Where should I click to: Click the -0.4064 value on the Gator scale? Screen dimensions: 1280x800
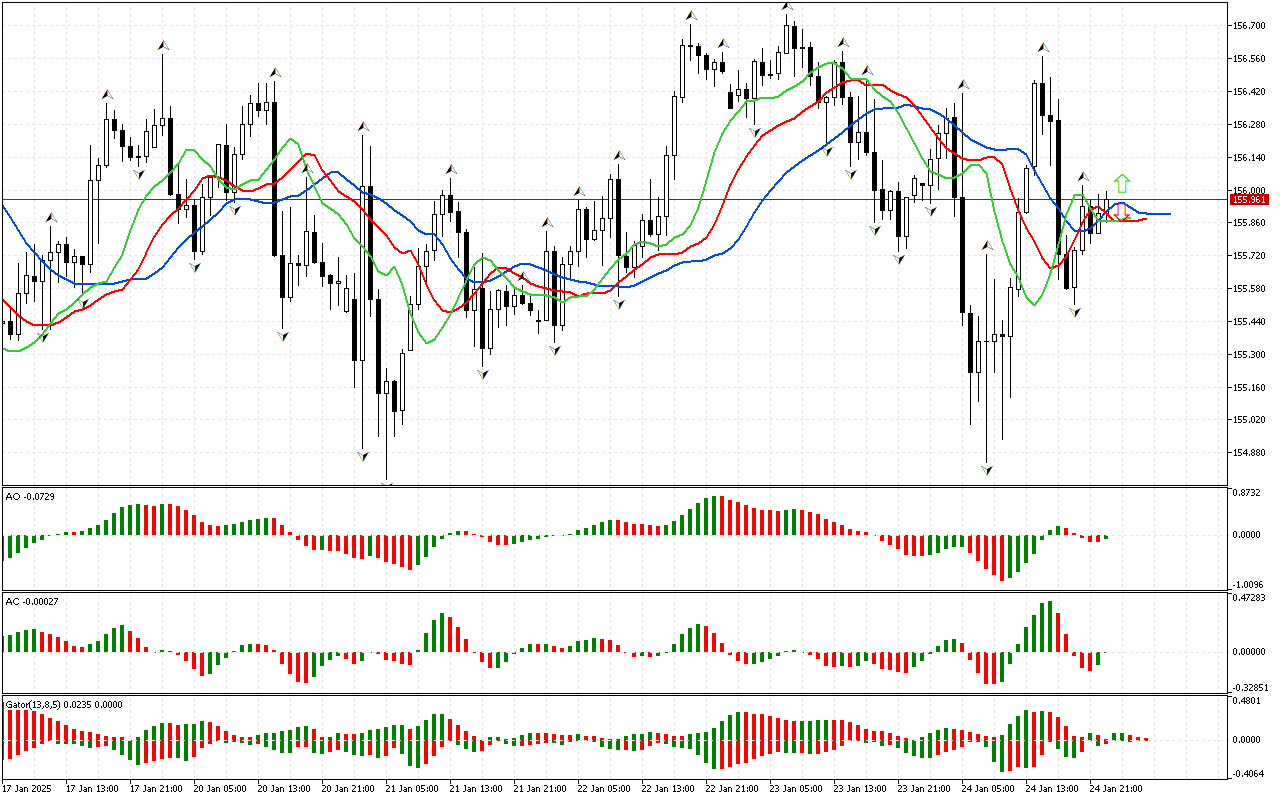pyautogui.click(x=1249, y=774)
